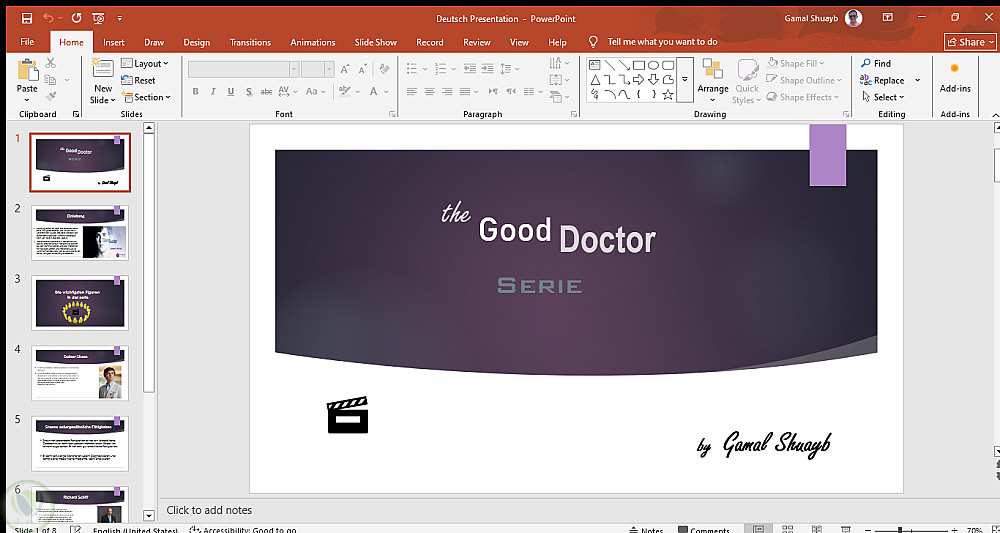Click the Cut scissors icon
Screen dimensions: 1000x533
click(x=50, y=63)
